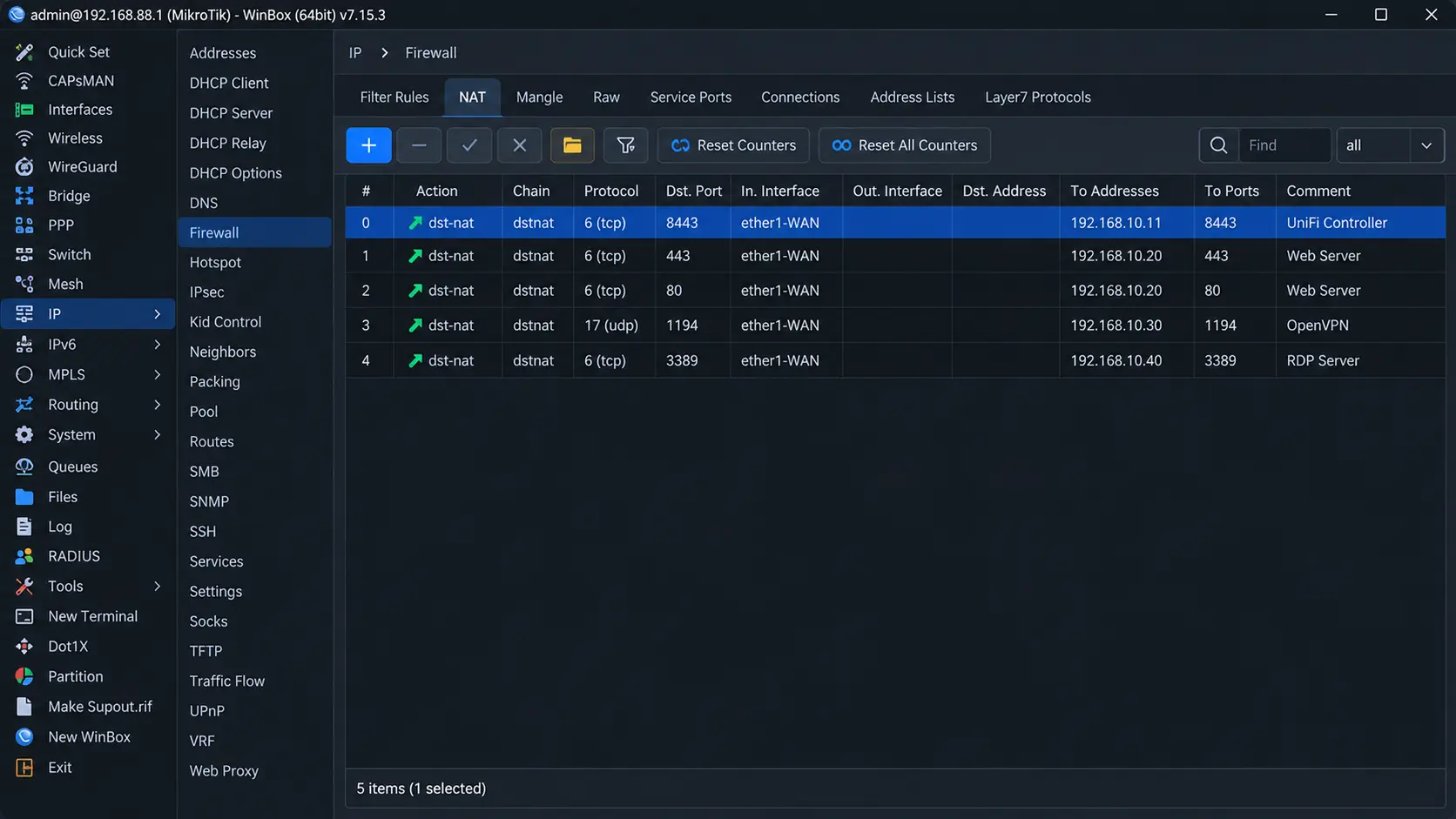Click the Reset All Counters button
The image size is (1456, 819).
coord(904,145)
